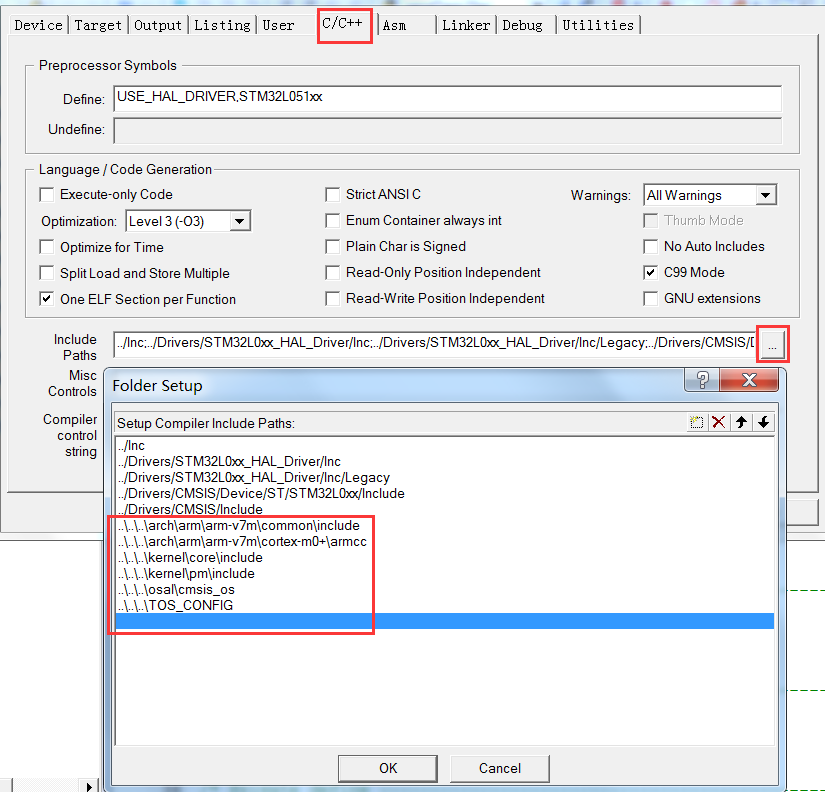Select the TOS_CONFIG path entry

[x=445, y=605]
